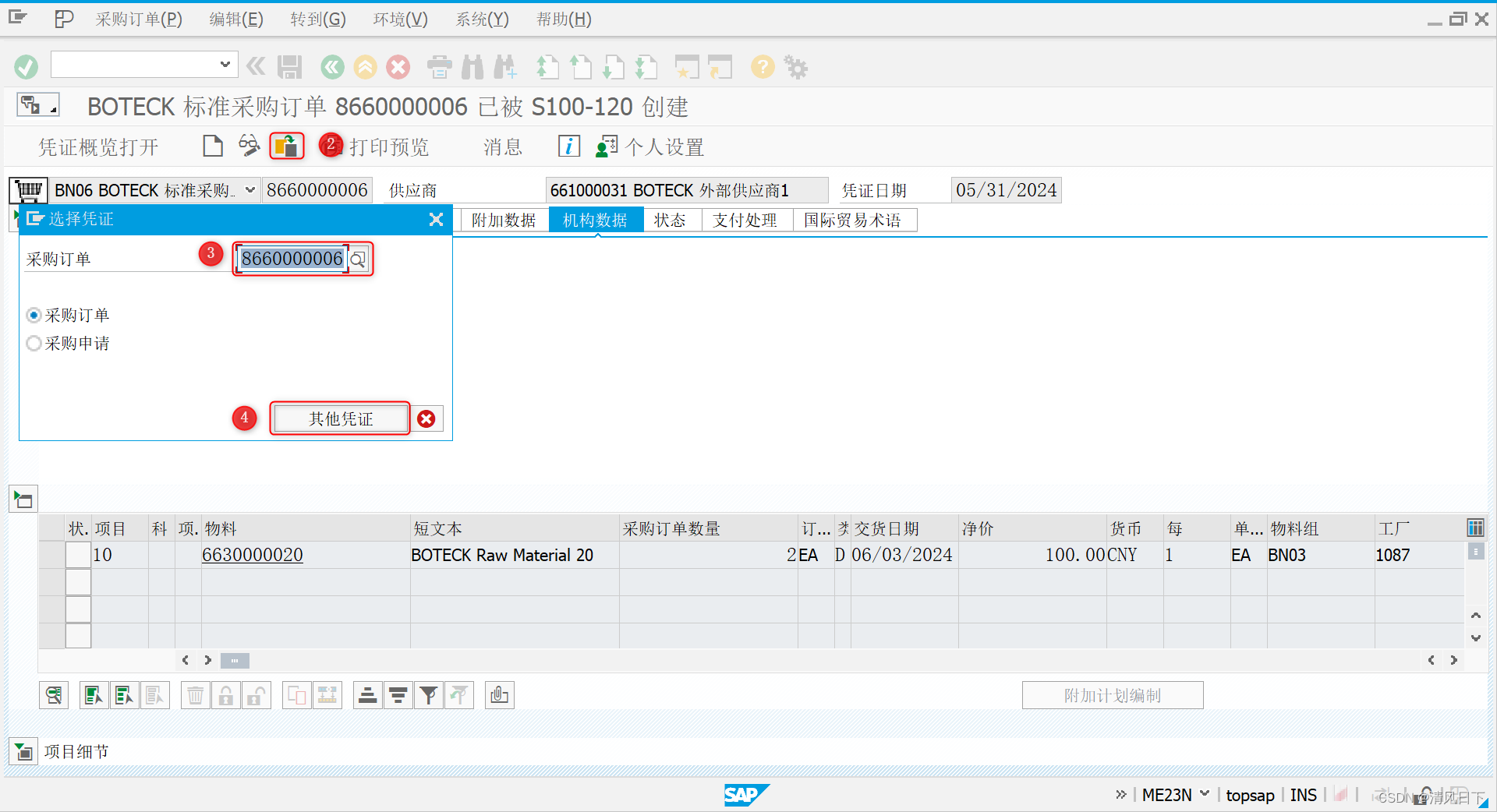Select the 采购订单 radio button

(x=34, y=316)
